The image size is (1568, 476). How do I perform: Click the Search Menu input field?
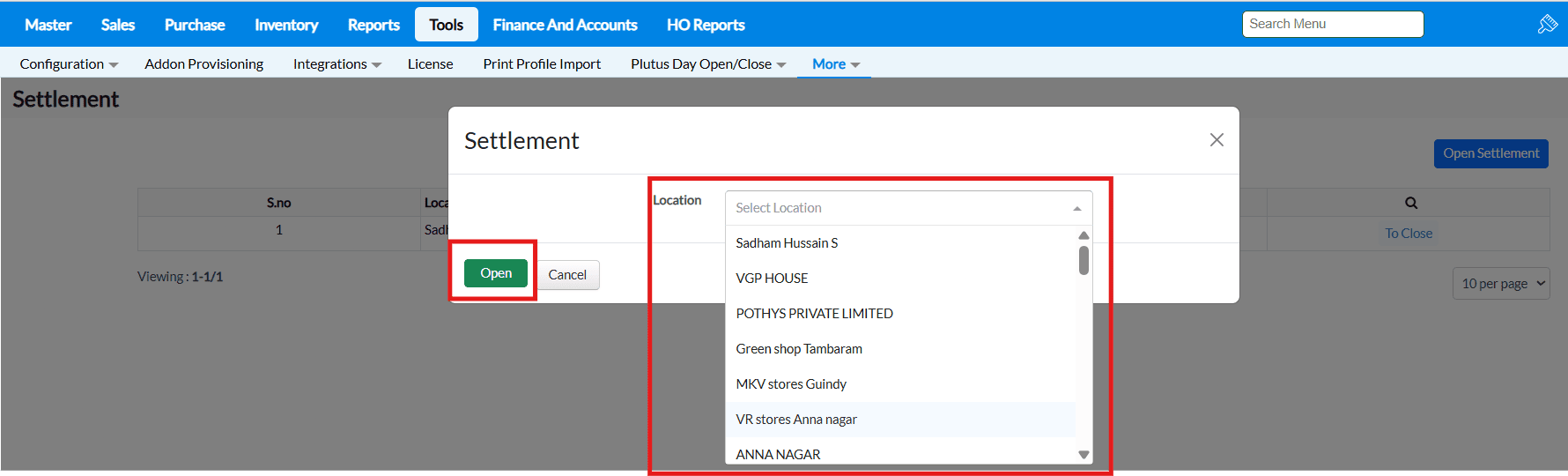1332,25
